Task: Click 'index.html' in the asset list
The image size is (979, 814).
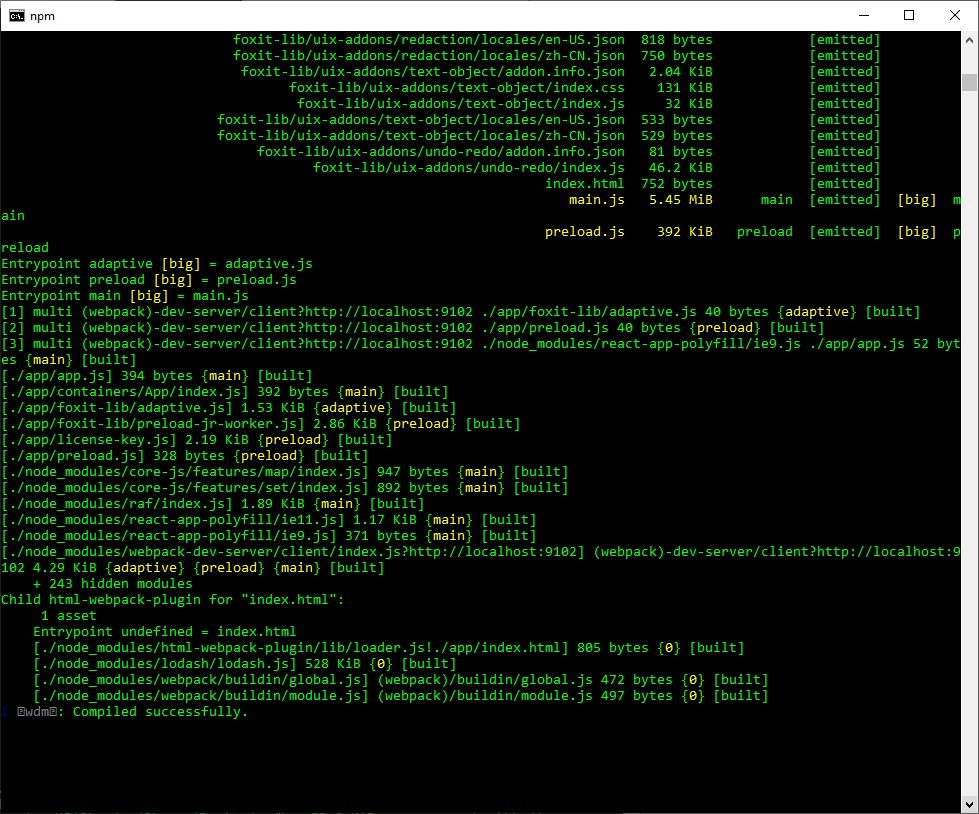Action: tap(584, 184)
